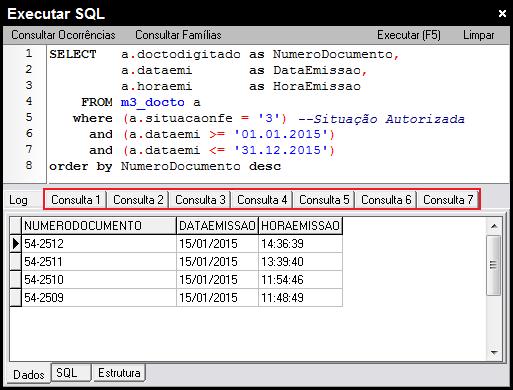Screen dimensions: 513x390
Task: Select cell 54-2509
Action: tap(99, 298)
